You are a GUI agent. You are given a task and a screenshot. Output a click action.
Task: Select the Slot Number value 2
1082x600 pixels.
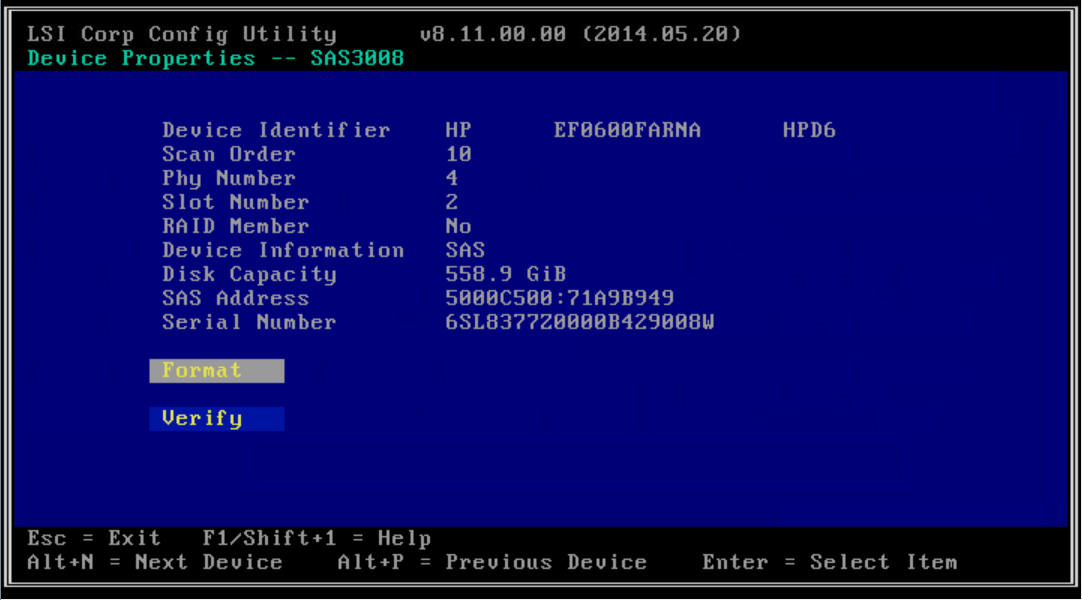(452, 203)
